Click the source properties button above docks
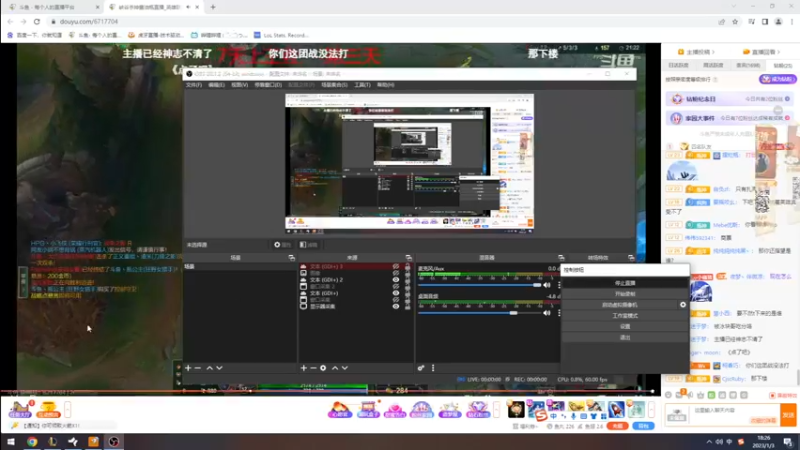The width and height of the screenshot is (800, 450). coord(282,245)
